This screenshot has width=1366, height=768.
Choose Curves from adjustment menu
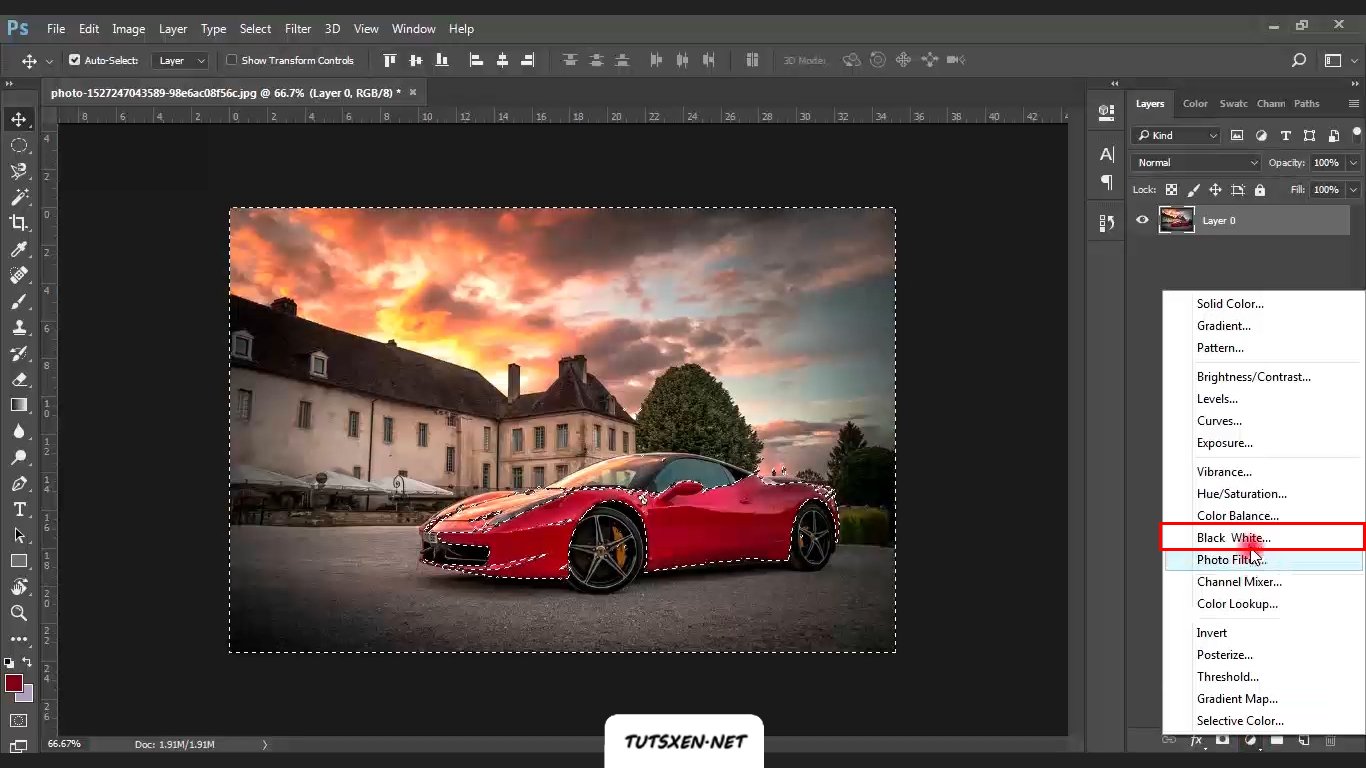[1219, 421]
